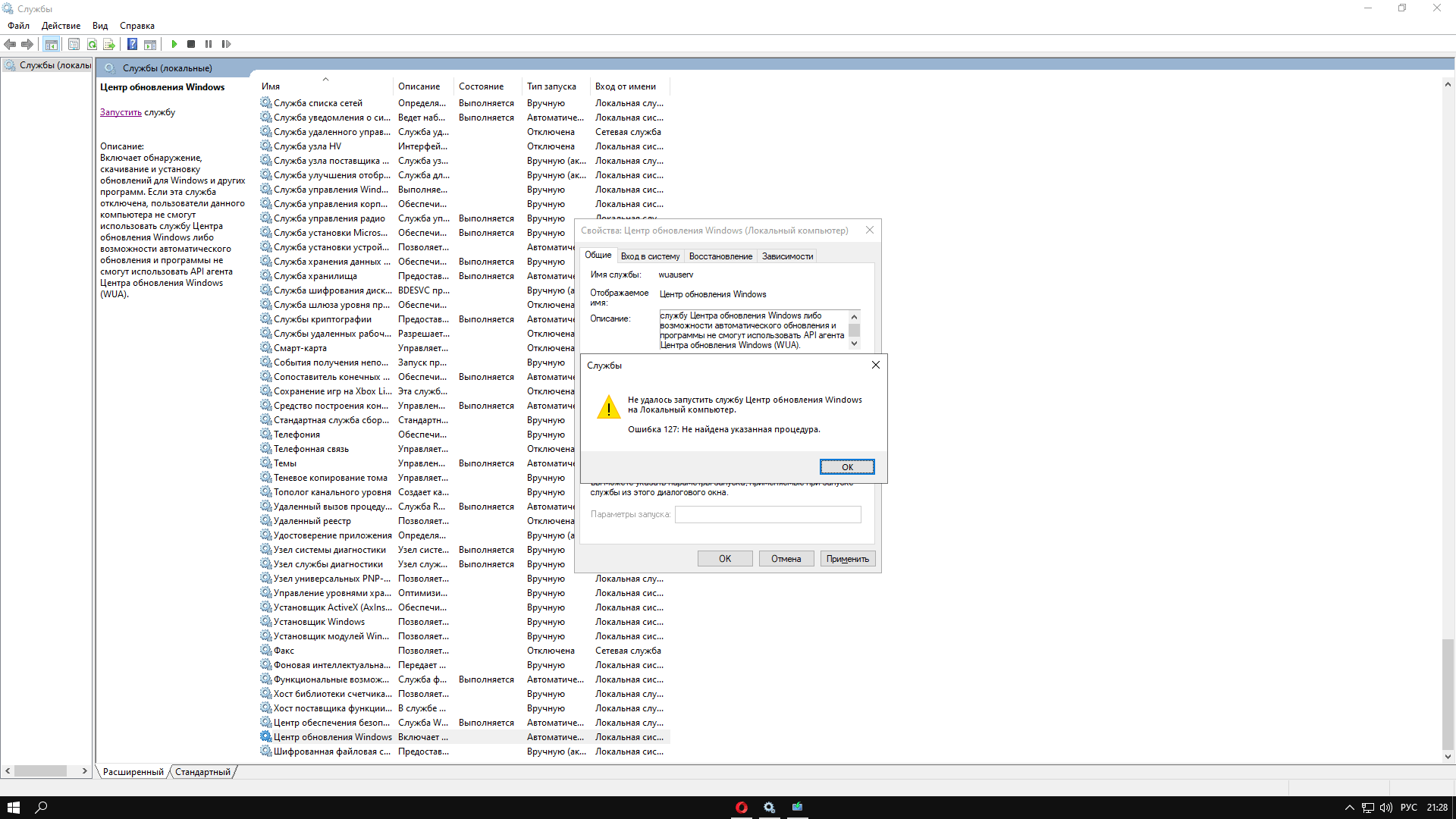Click Применить in the properties dialog
The height and width of the screenshot is (819, 1456).
(x=848, y=559)
